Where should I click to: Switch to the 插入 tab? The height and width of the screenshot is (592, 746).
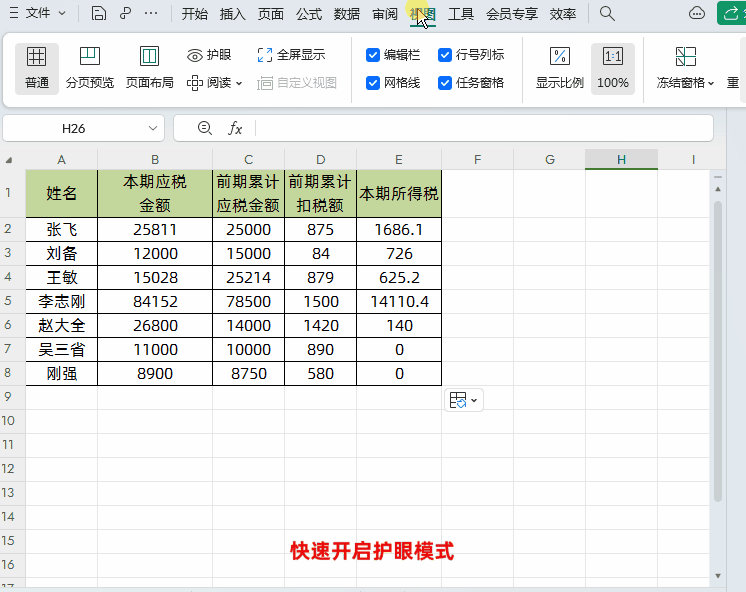click(x=233, y=14)
